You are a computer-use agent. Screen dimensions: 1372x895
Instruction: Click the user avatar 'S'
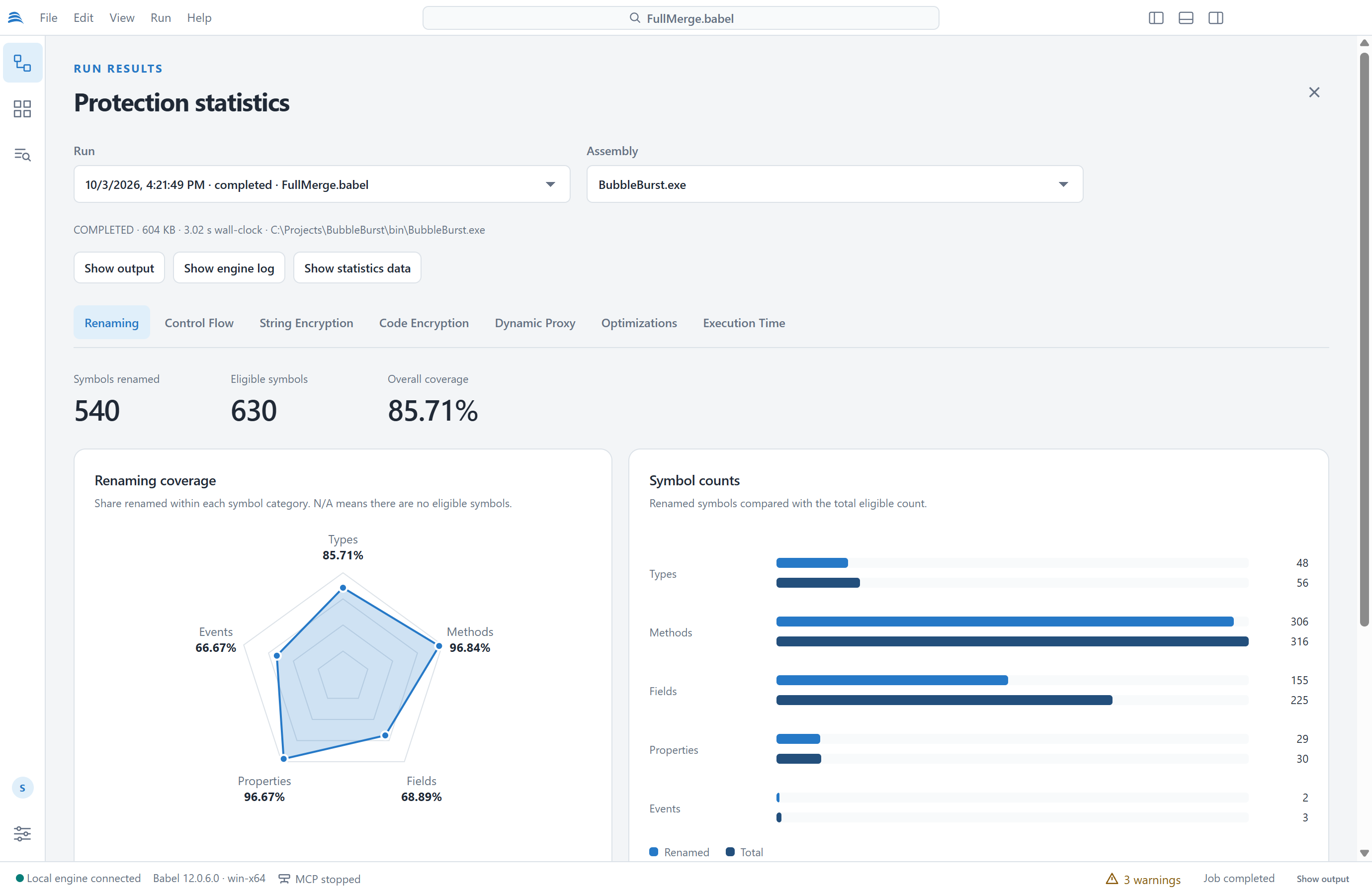(x=22, y=788)
